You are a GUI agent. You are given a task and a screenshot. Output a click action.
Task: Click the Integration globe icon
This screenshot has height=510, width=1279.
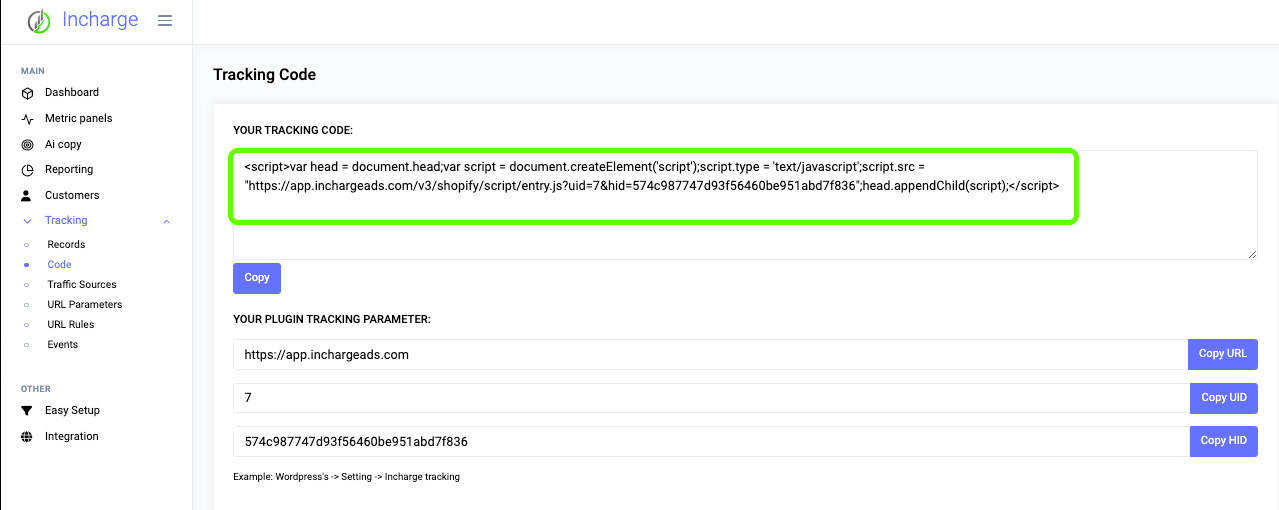click(x=27, y=437)
